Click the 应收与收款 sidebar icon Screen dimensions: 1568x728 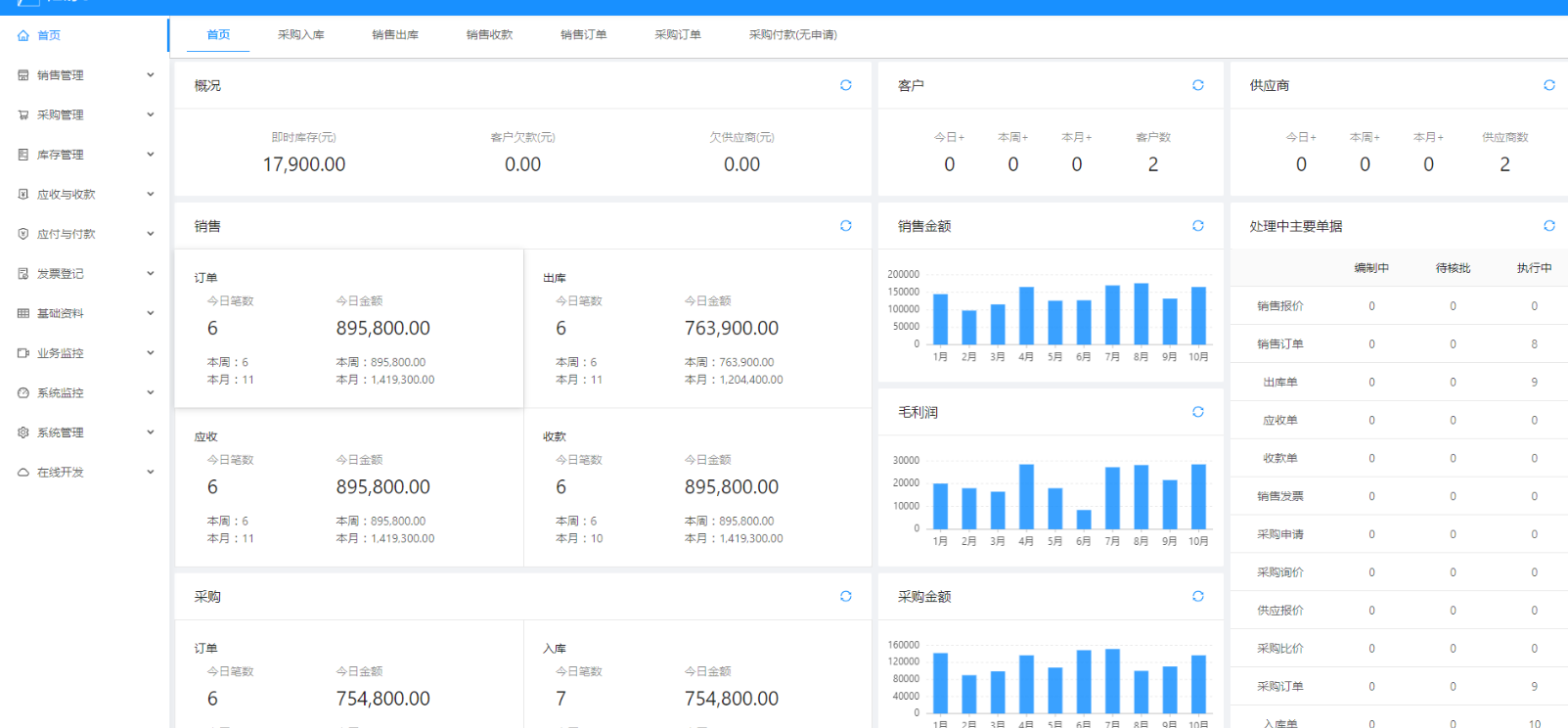[23, 194]
